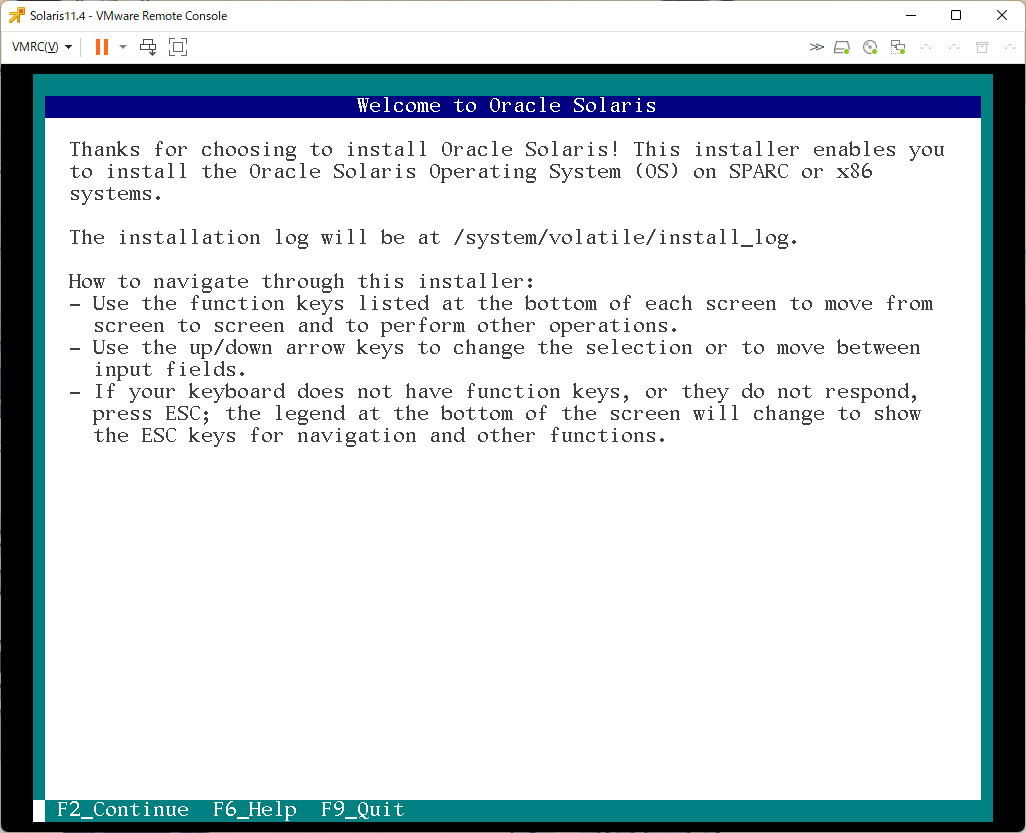Click F9_Quit in the legend bar
Image resolution: width=1026 pixels, height=833 pixels.
pos(363,810)
